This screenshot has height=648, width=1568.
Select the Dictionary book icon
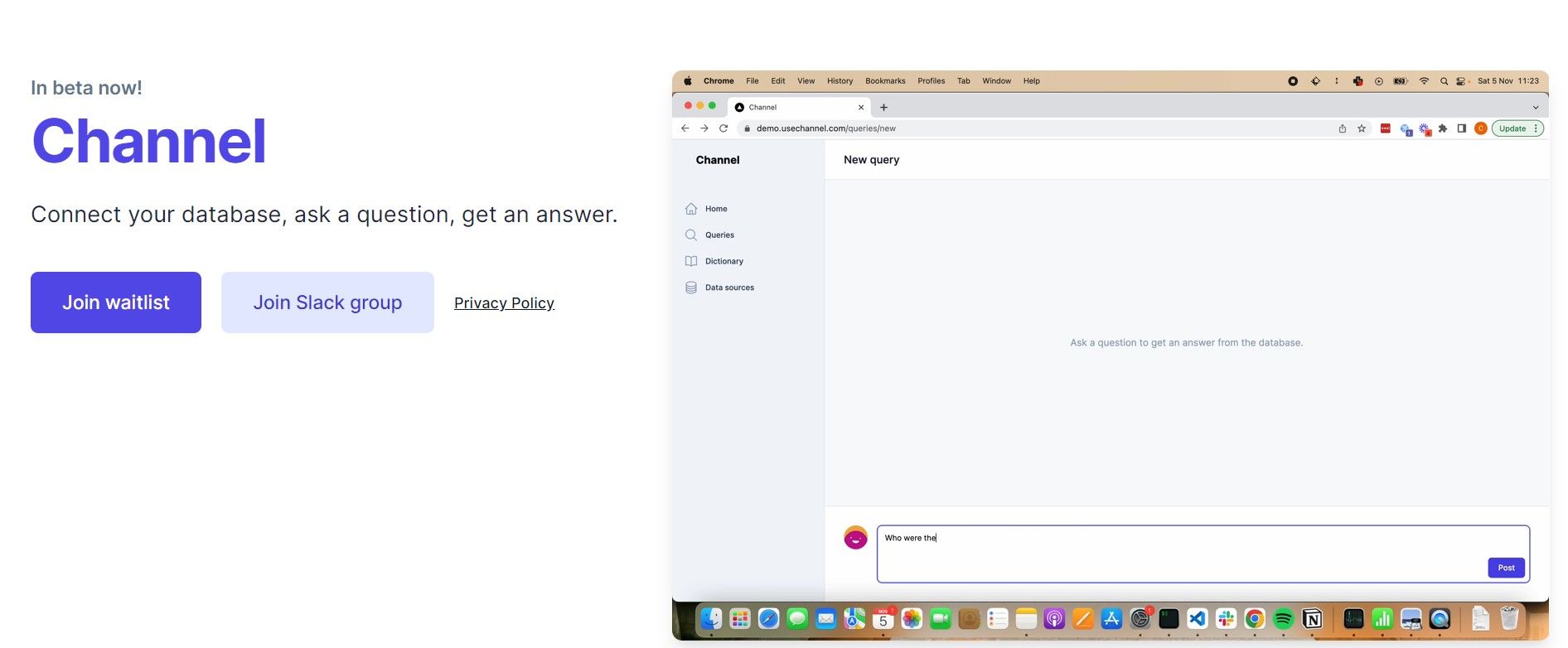(x=691, y=261)
